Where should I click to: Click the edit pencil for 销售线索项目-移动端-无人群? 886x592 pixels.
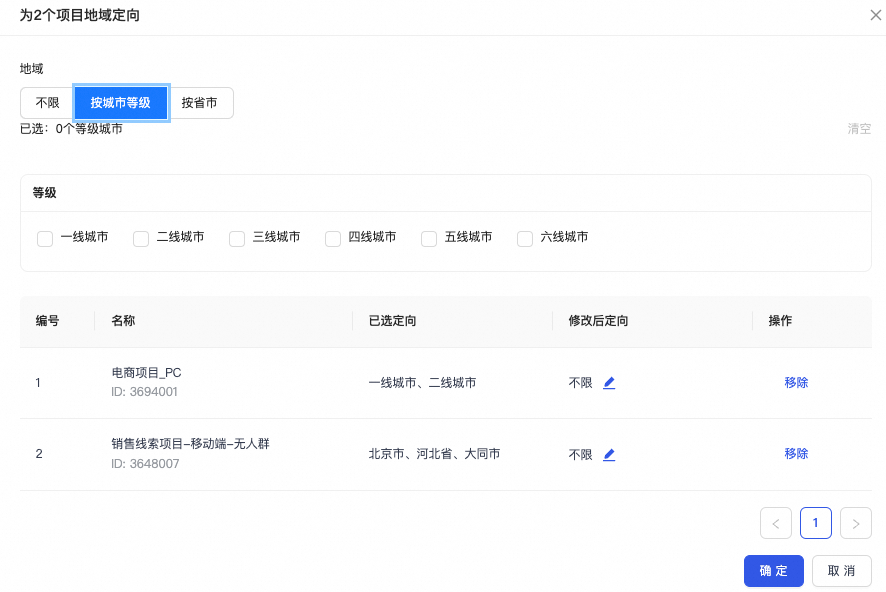coord(609,455)
